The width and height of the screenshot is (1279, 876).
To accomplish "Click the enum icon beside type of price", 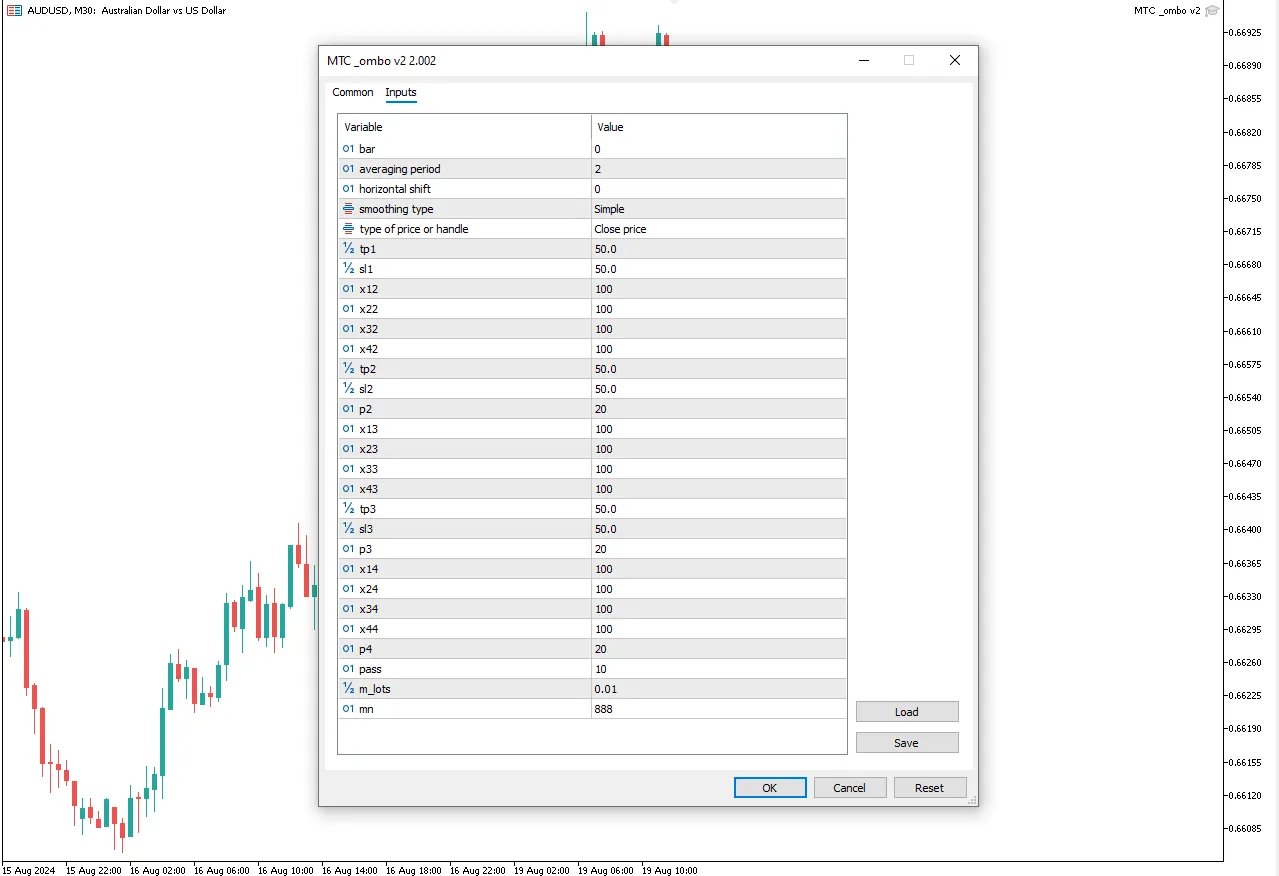I will 348,229.
